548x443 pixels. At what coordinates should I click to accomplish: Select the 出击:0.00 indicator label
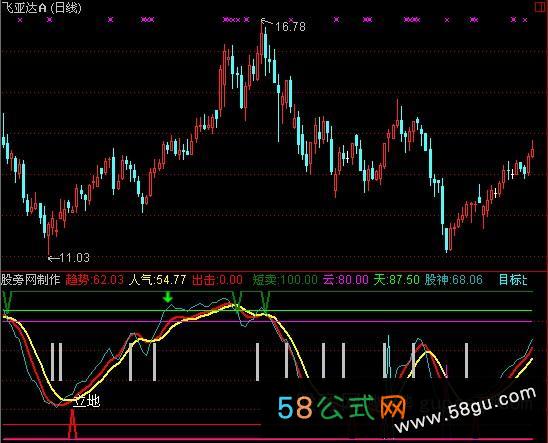point(217,280)
